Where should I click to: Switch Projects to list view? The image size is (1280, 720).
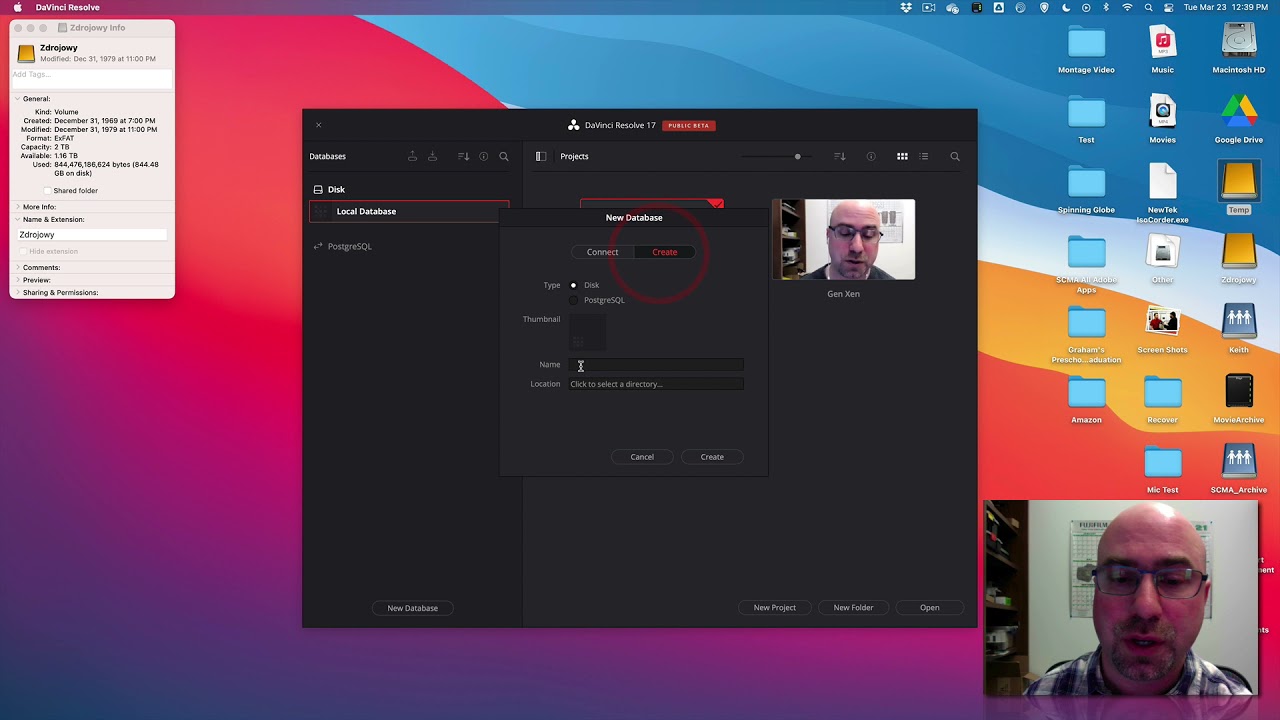[924, 156]
